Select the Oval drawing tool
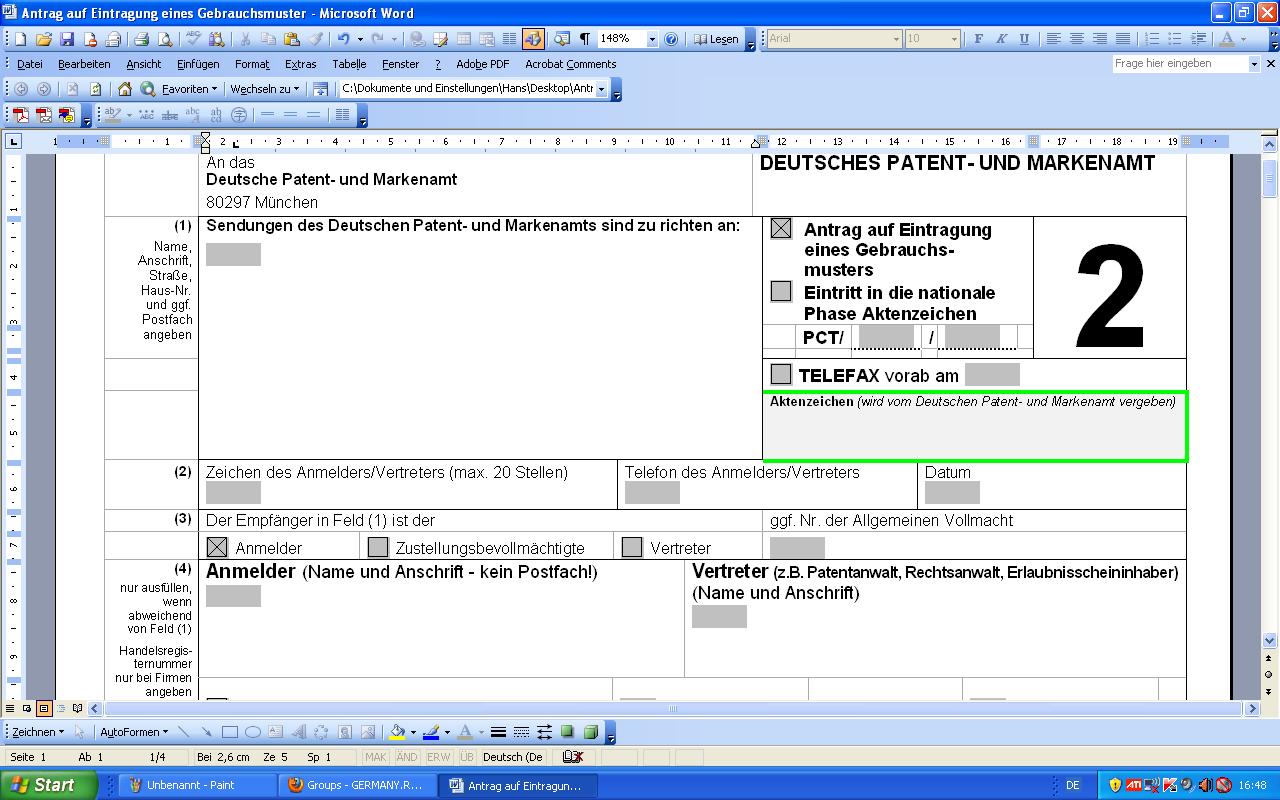Image resolution: width=1280 pixels, height=800 pixels. coord(253,732)
